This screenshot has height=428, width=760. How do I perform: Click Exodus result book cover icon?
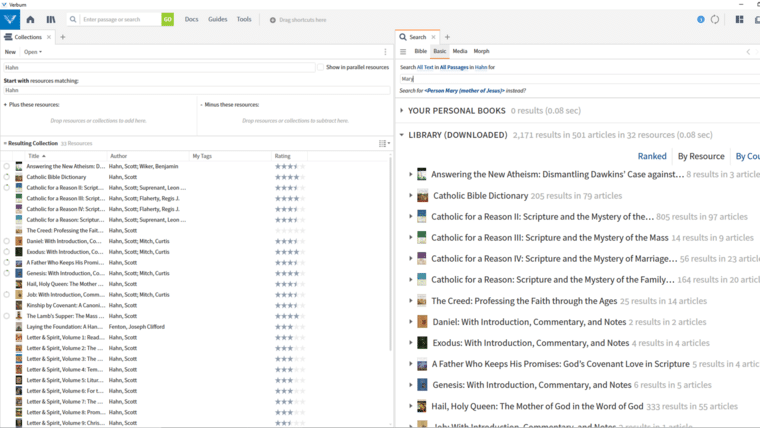tap(422, 343)
